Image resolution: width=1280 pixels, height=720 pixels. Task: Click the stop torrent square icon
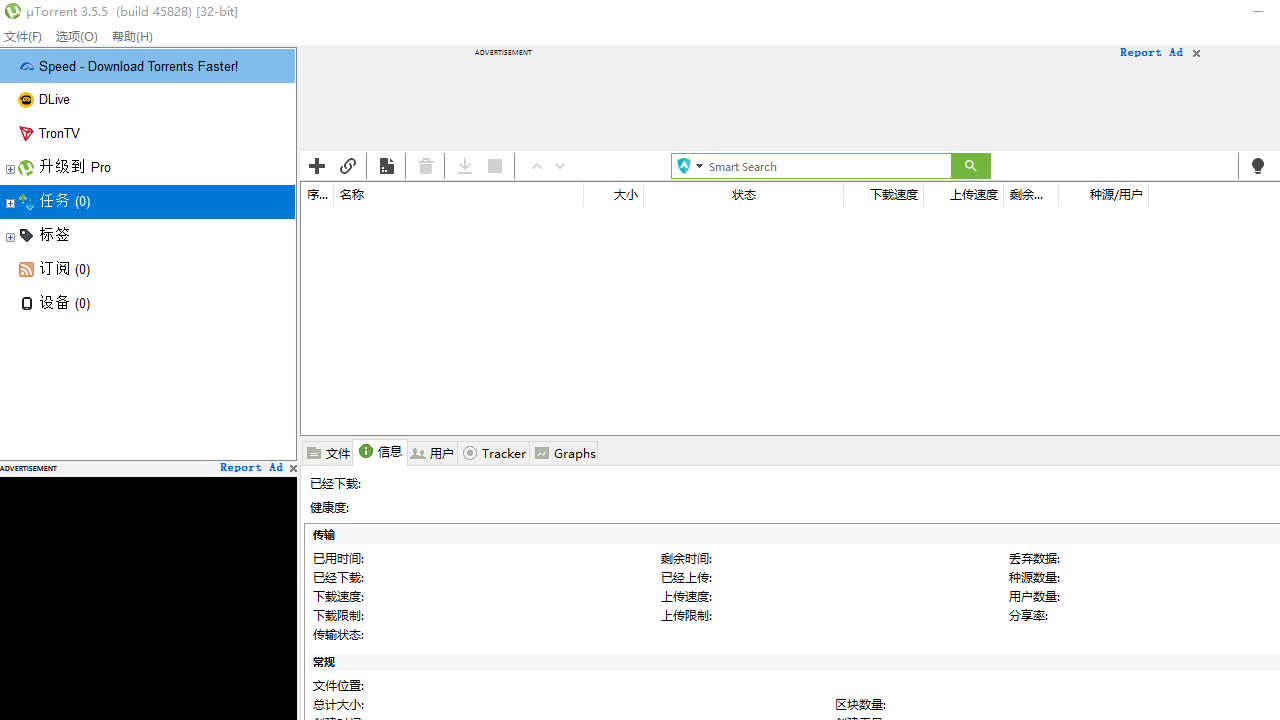[494, 166]
